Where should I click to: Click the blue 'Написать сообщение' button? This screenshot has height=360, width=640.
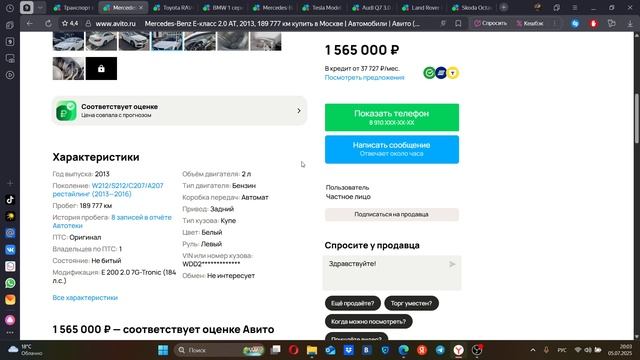pos(392,149)
